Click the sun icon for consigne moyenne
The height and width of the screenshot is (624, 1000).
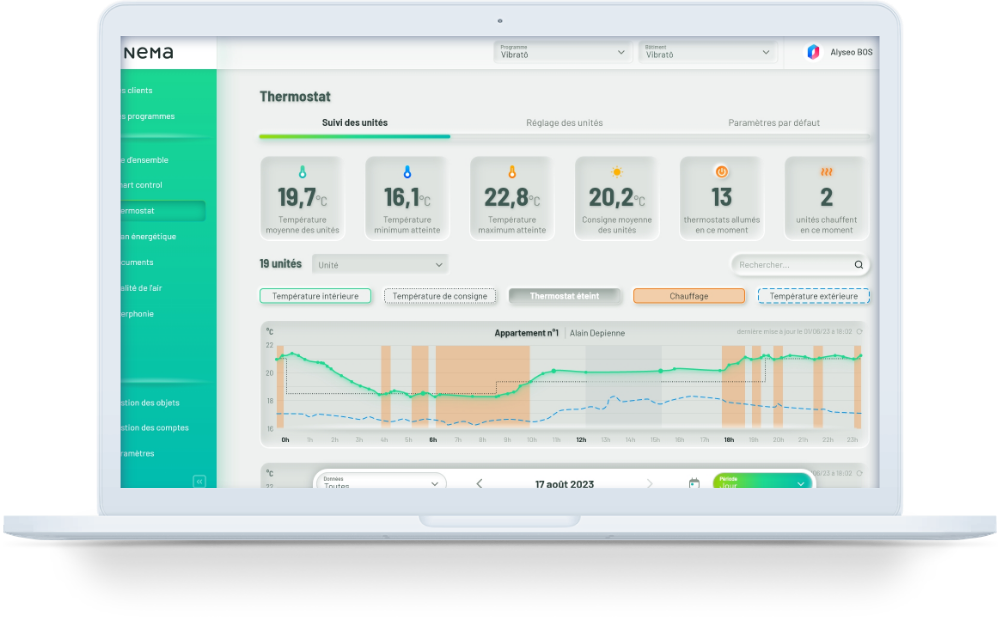pos(617,172)
